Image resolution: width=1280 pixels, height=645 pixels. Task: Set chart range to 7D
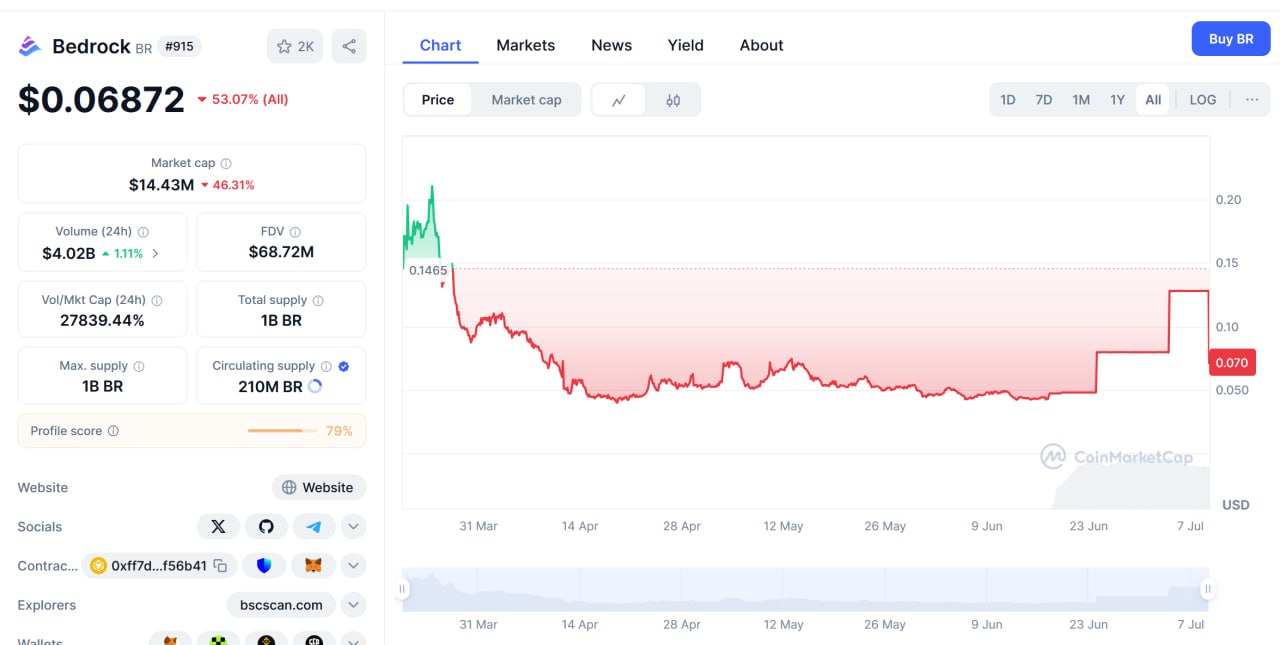point(1043,100)
